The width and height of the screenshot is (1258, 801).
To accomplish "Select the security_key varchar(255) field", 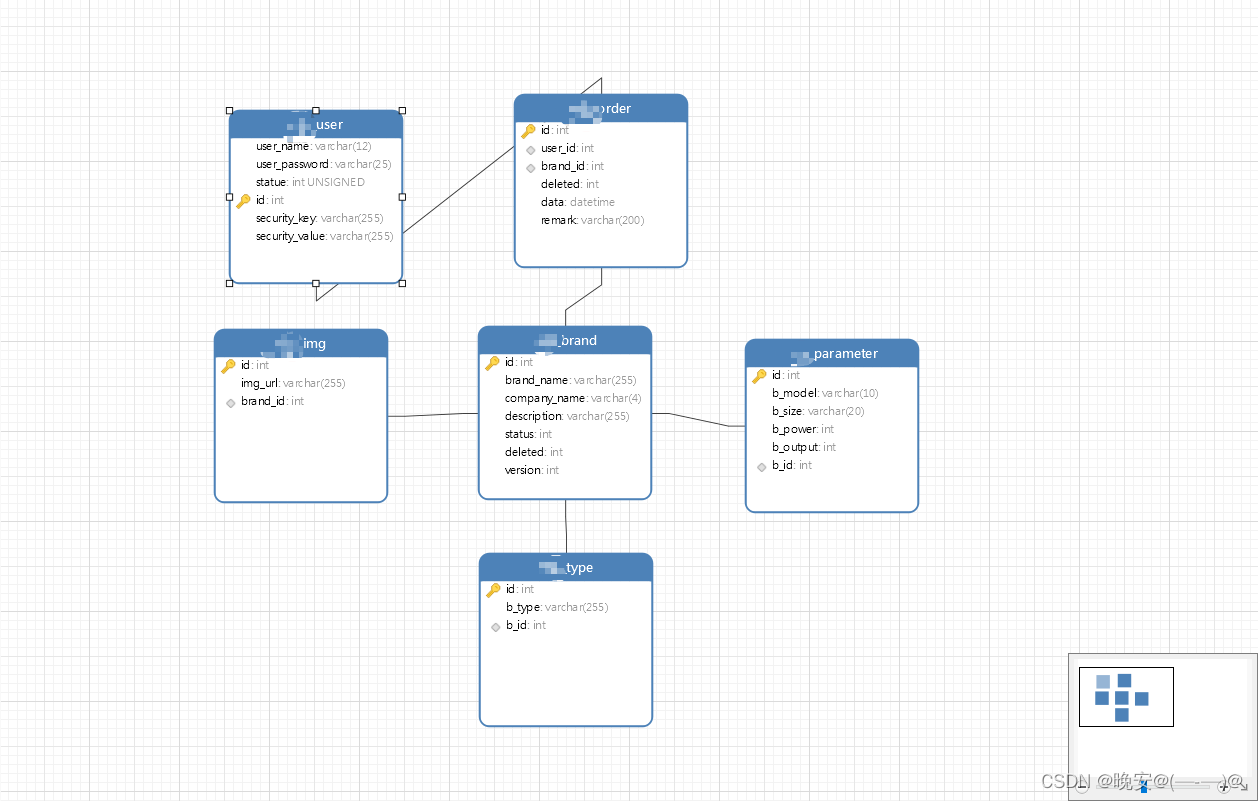I will coord(320,219).
